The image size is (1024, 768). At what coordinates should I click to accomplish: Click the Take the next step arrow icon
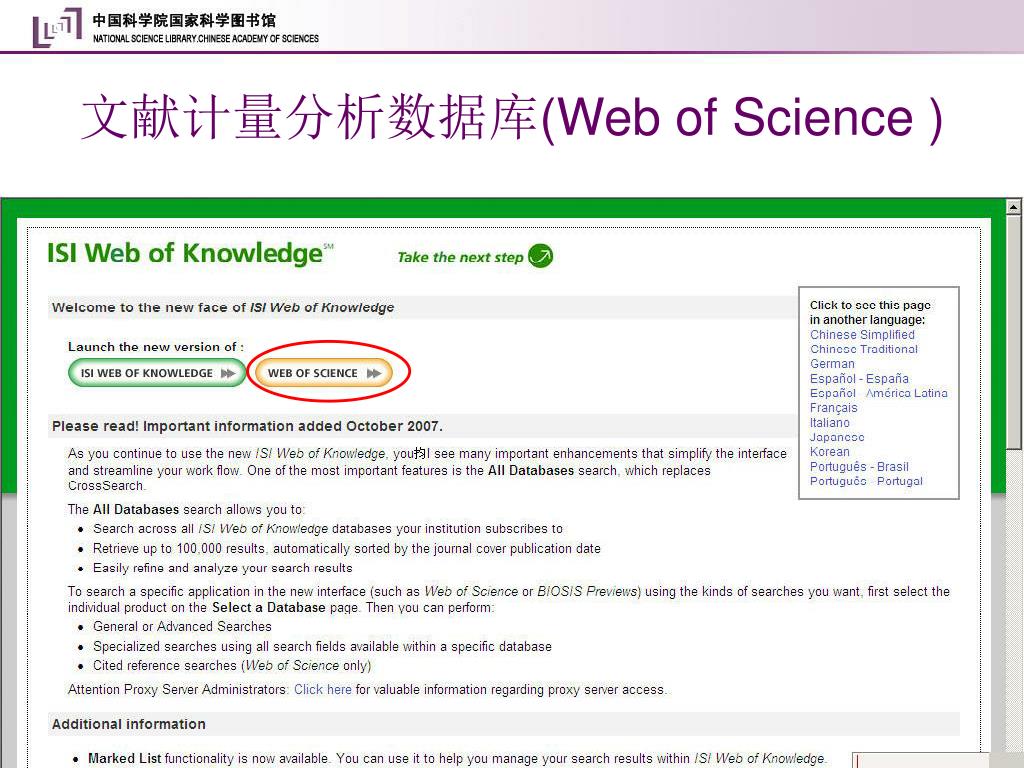[540, 256]
